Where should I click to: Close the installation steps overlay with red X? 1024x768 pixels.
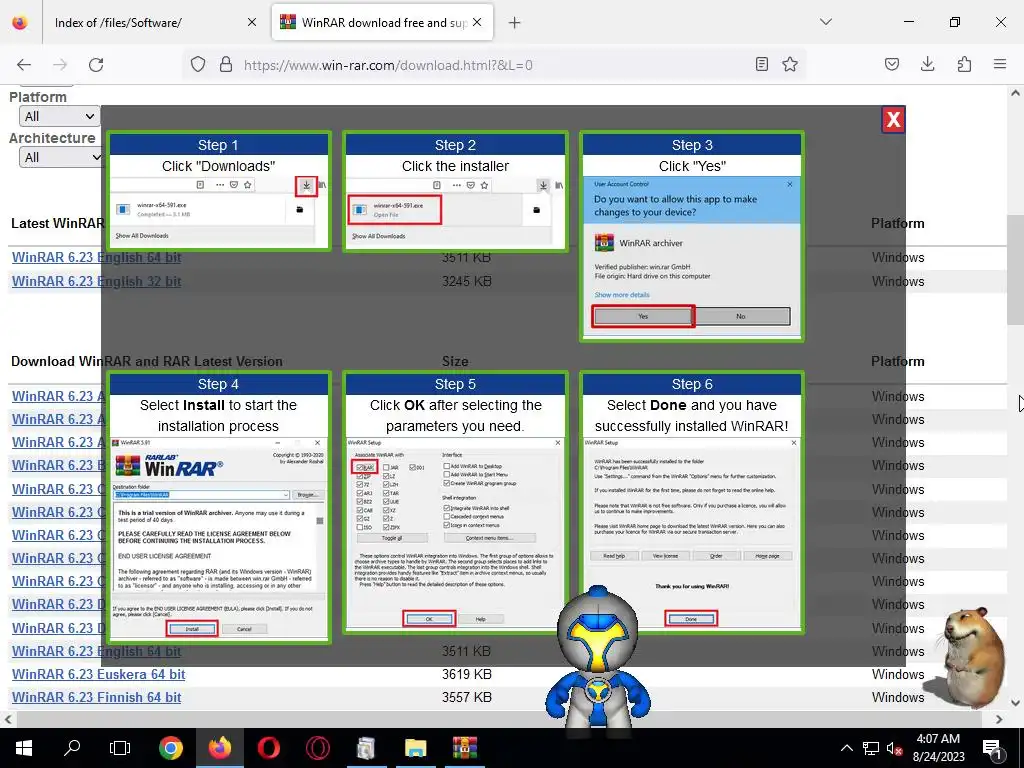[x=893, y=120]
